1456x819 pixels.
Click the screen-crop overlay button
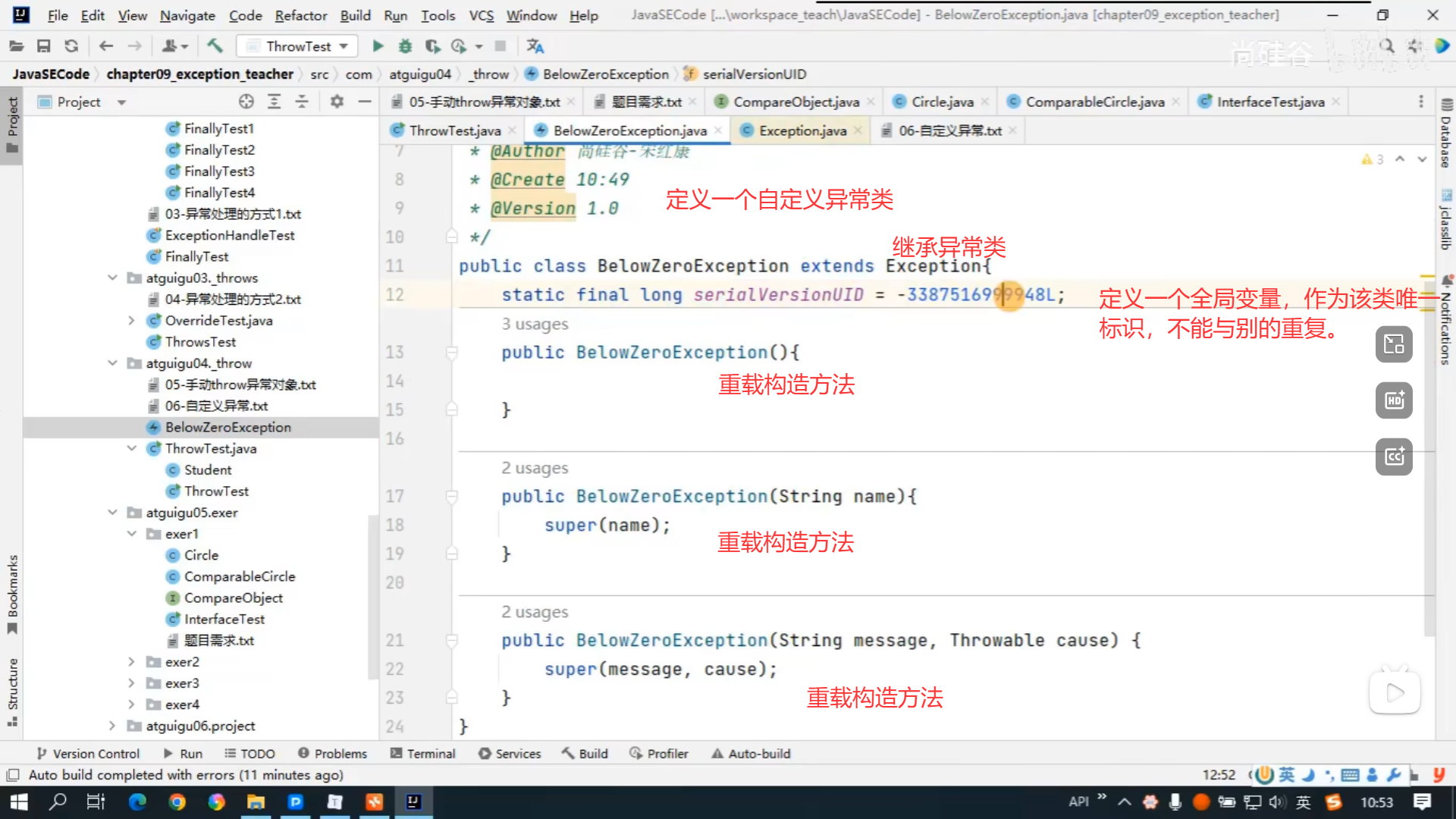[x=1394, y=344]
